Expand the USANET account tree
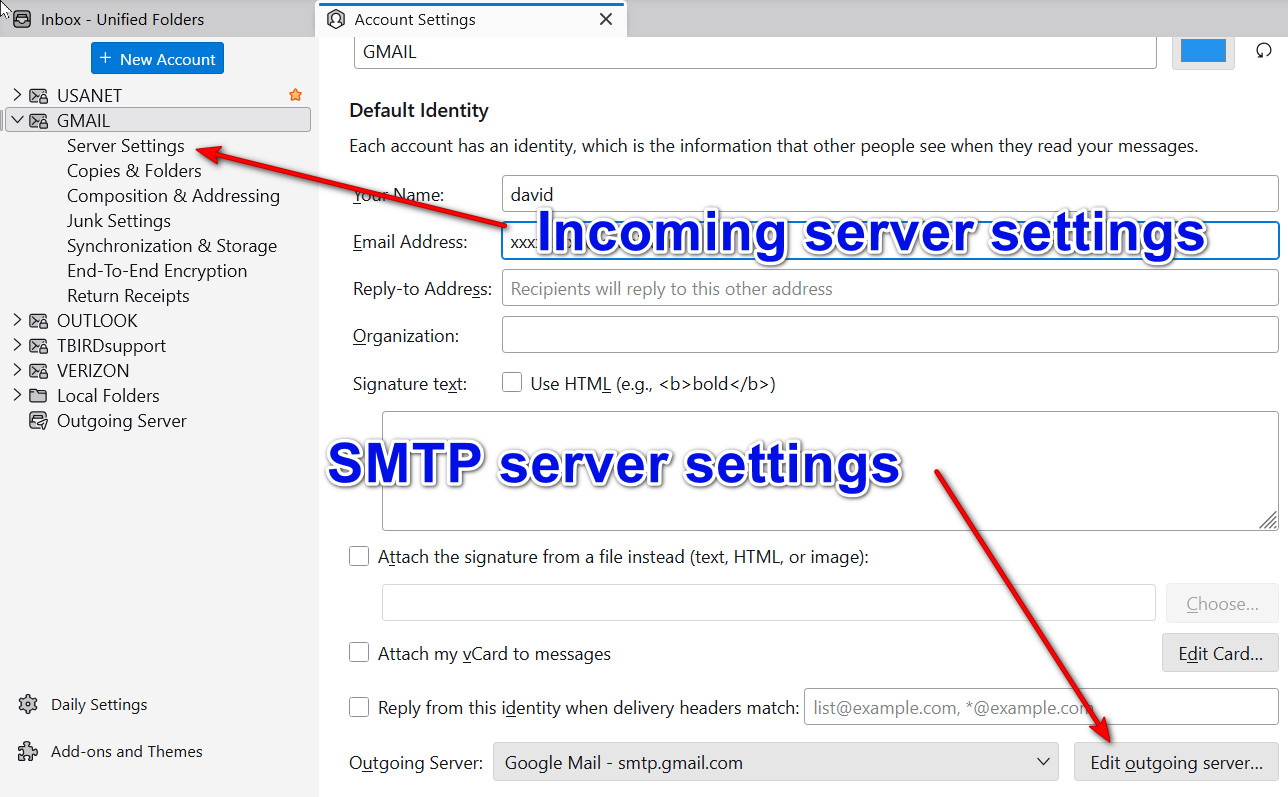The height and width of the screenshot is (797, 1288). tap(16, 95)
